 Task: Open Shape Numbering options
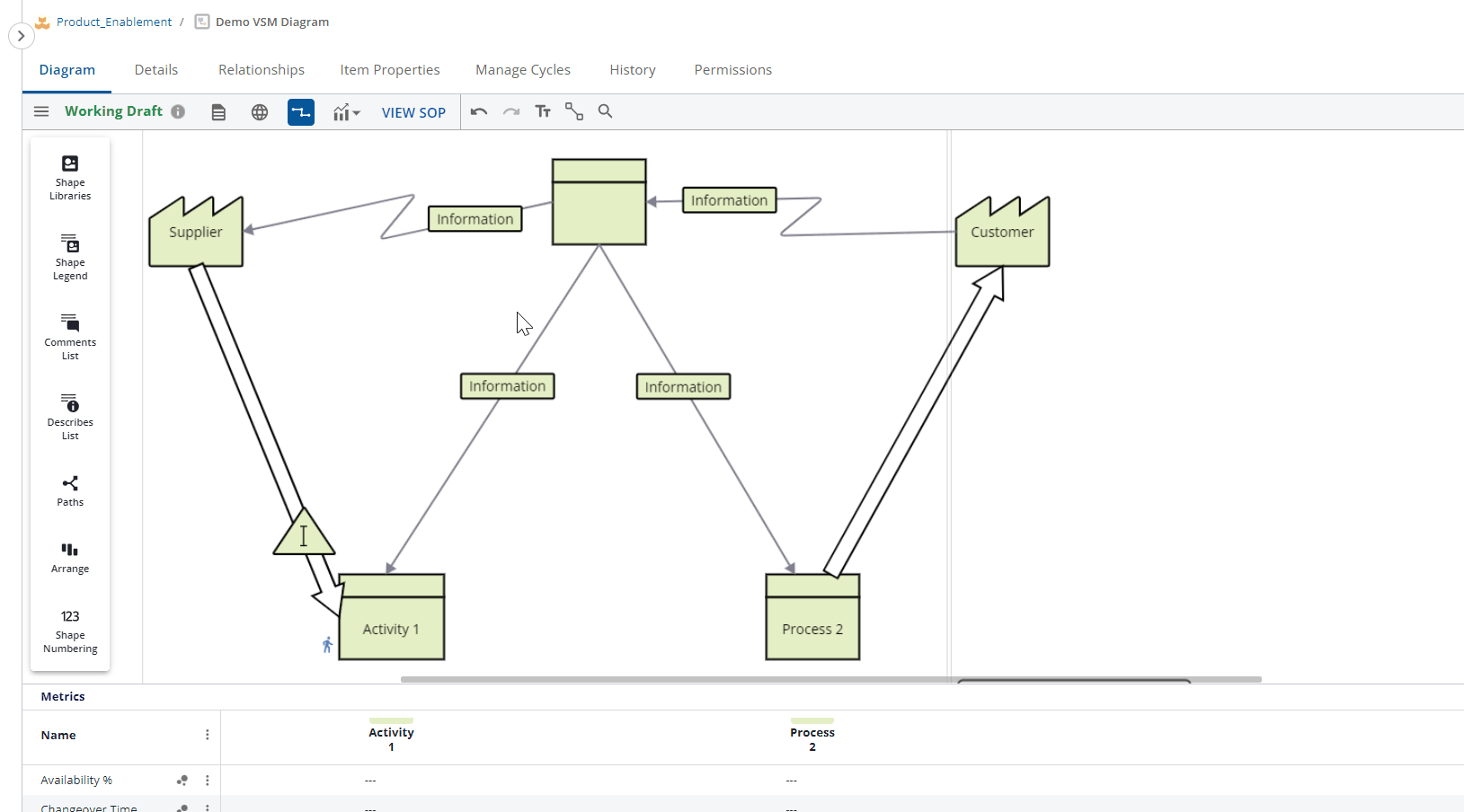[70, 631]
